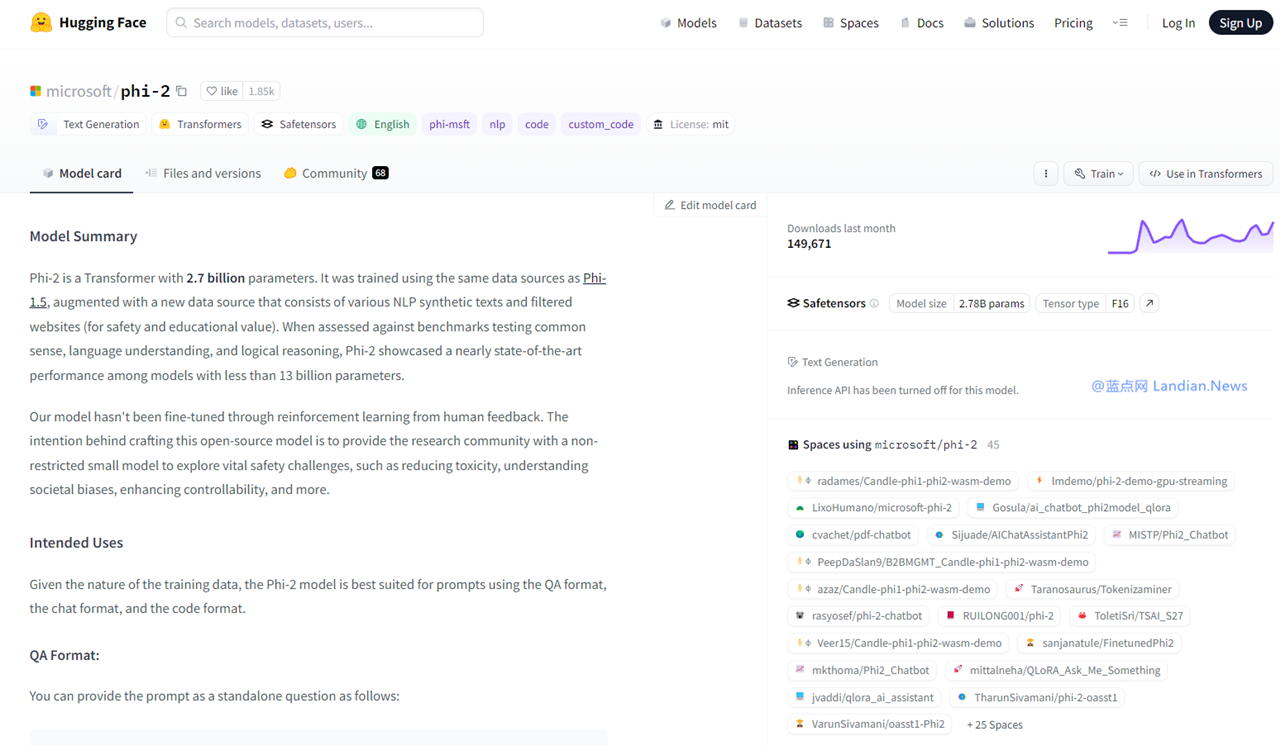Open the tensor details arrow icon
Viewport: 1280px width, 745px height.
pyautogui.click(x=1149, y=303)
